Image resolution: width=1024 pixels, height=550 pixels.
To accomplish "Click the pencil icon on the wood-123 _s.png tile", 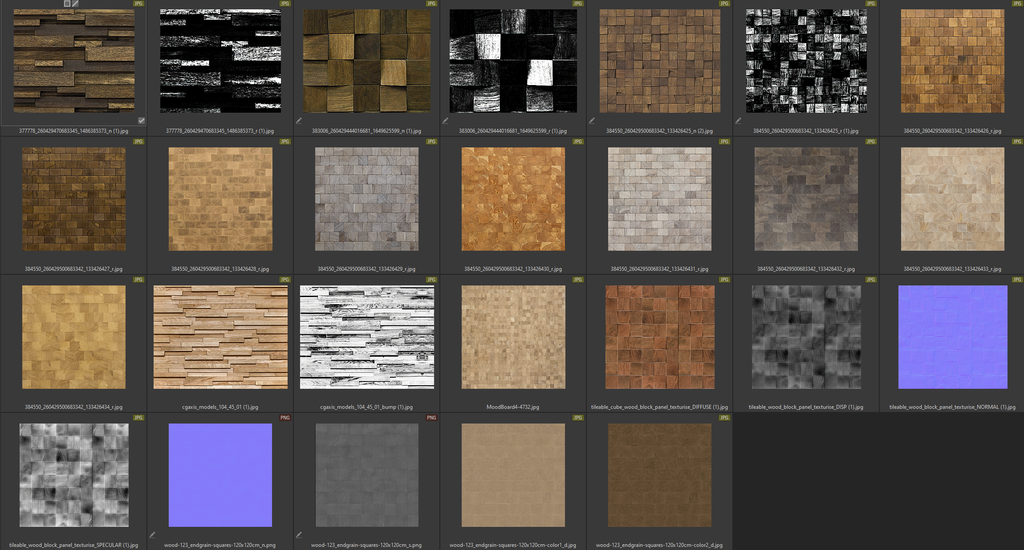I will click(x=299, y=535).
